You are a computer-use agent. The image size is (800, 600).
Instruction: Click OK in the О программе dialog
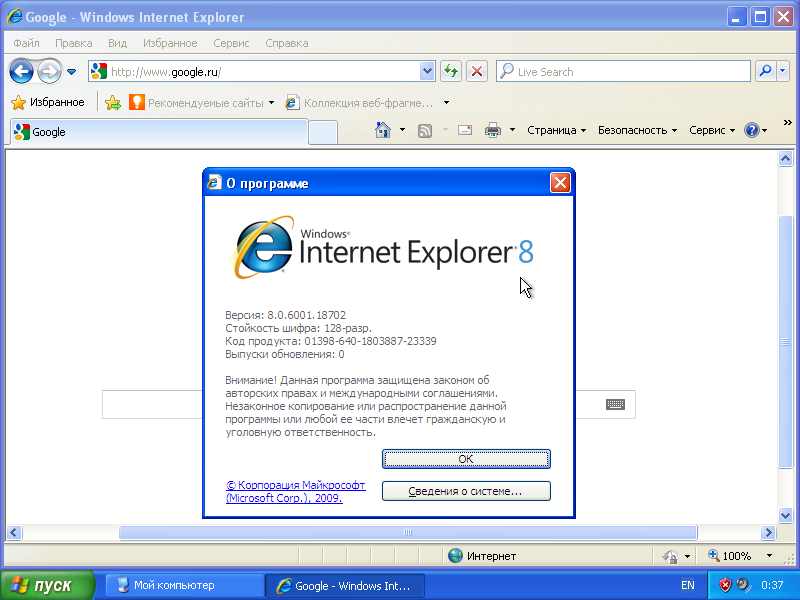pyautogui.click(x=466, y=459)
